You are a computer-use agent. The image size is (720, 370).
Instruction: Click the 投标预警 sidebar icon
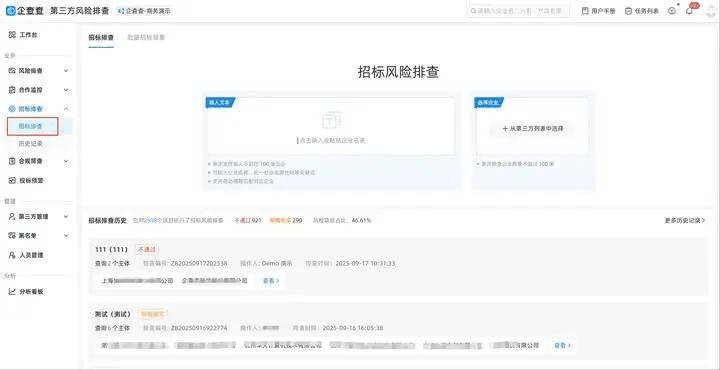[x=12, y=180]
